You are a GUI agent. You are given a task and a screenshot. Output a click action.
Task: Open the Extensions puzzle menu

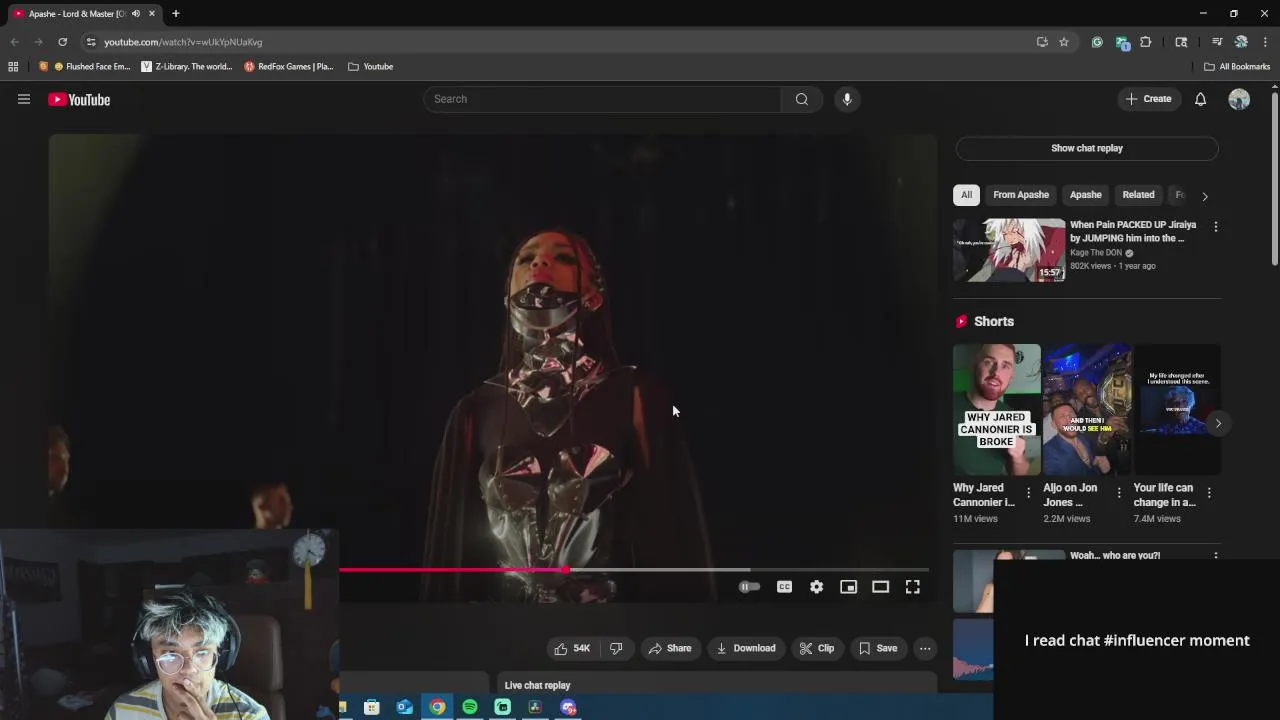tap(1146, 42)
